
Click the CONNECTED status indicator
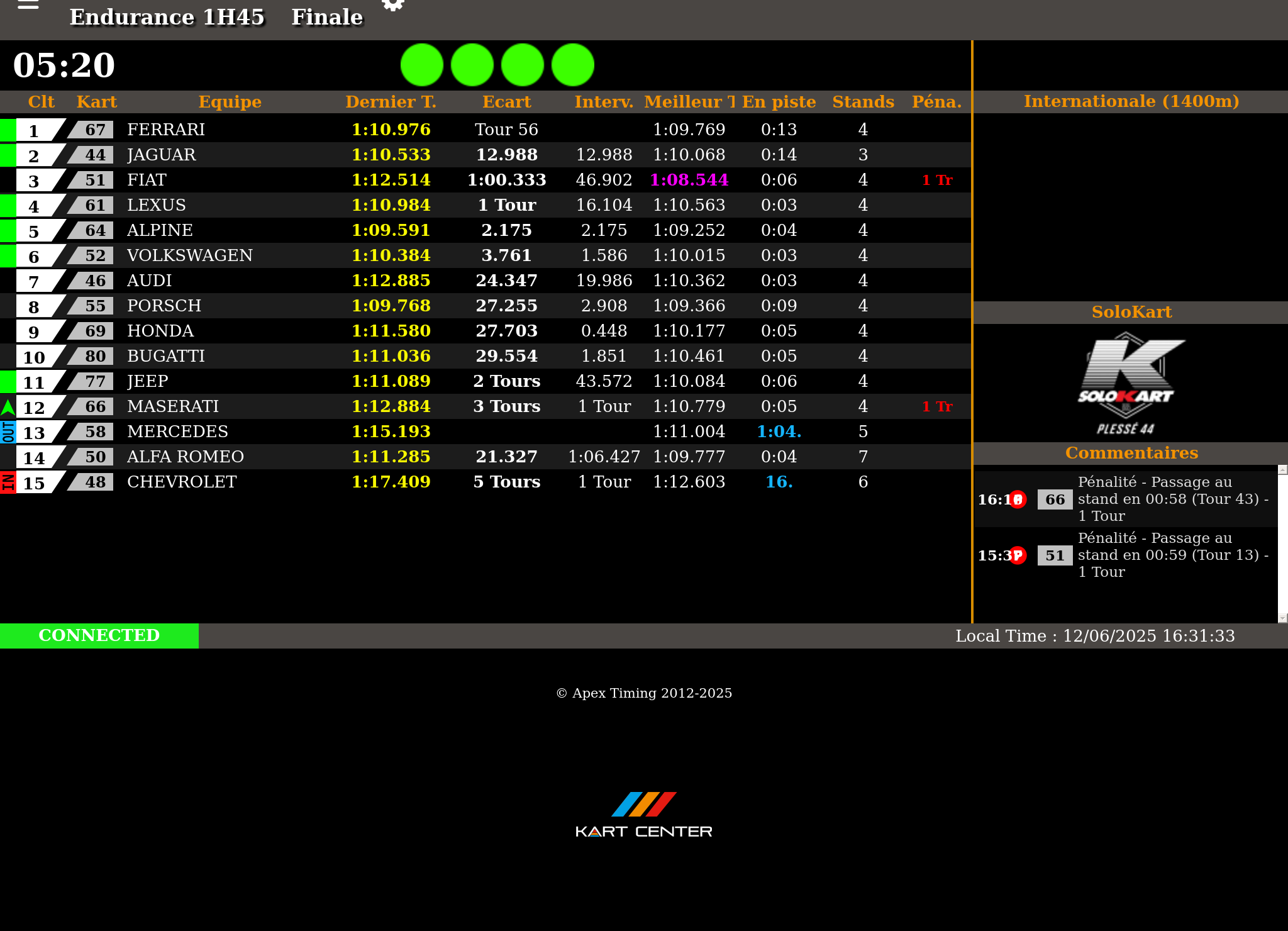click(99, 635)
